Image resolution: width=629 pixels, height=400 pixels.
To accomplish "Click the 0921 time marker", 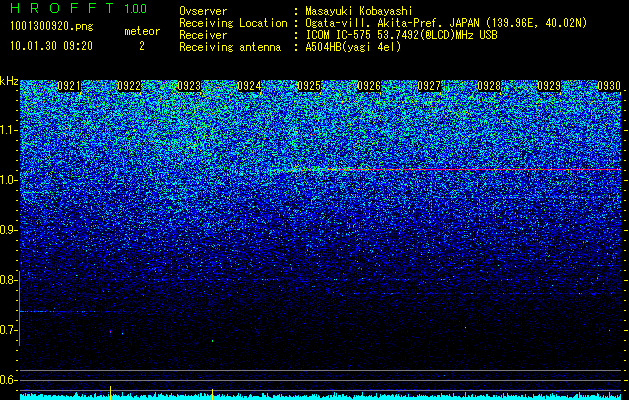I will (69, 86).
